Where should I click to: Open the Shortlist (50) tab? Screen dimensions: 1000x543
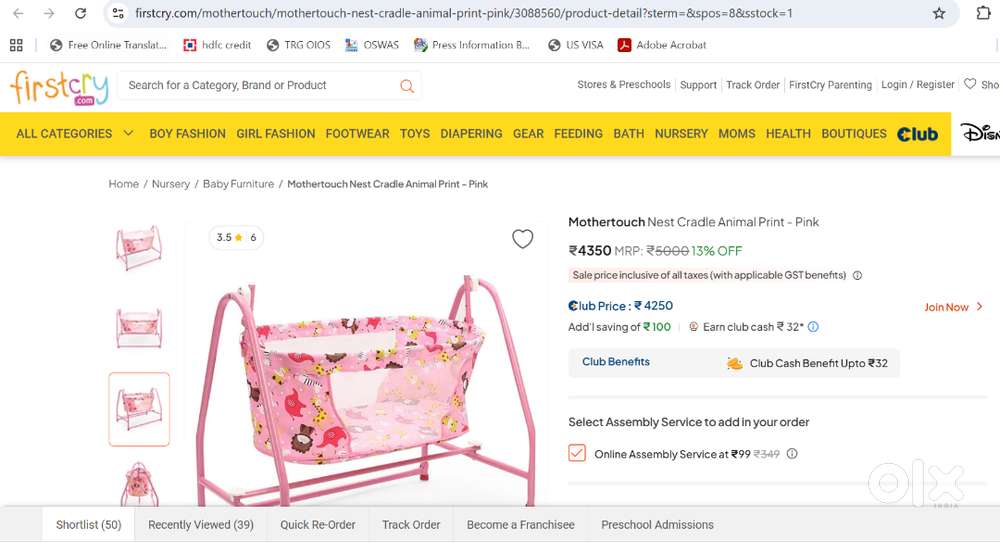[x=88, y=524]
